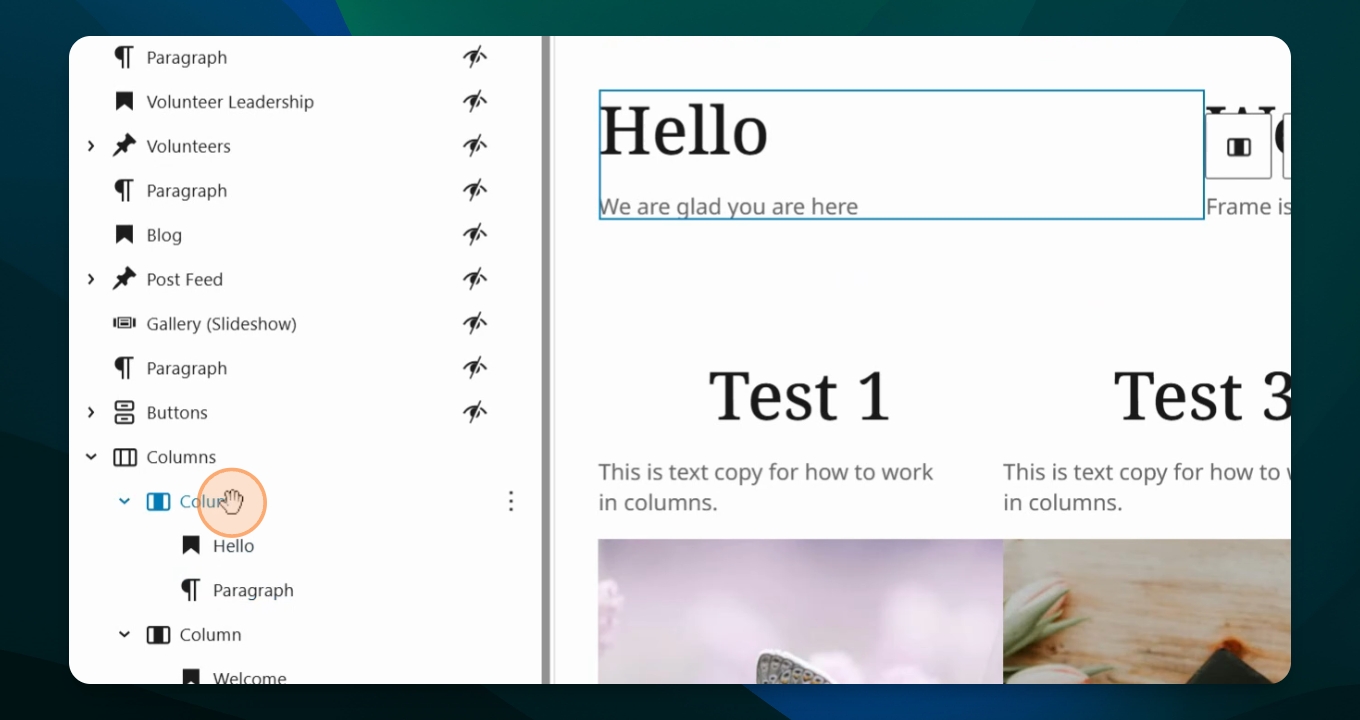Collapse the Columns block tree
Screen dimensions: 1360x720
coord(91,457)
